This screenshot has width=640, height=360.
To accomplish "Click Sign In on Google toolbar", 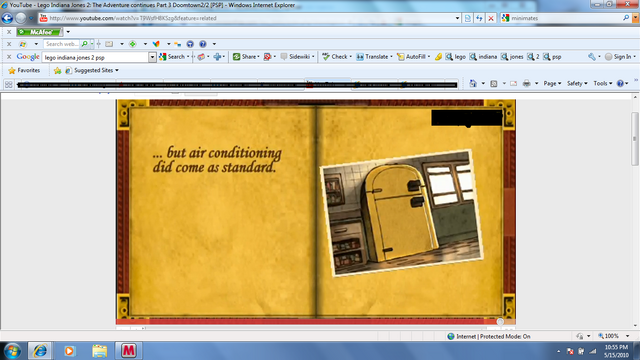I will pyautogui.click(x=619, y=57).
